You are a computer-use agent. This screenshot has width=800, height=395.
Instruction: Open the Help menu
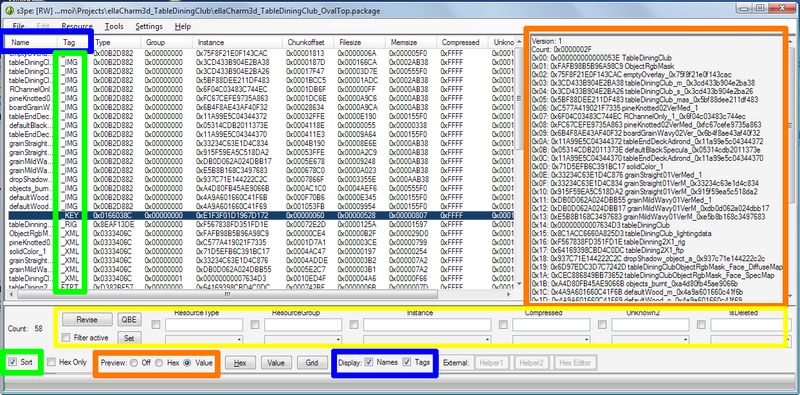click(183, 27)
